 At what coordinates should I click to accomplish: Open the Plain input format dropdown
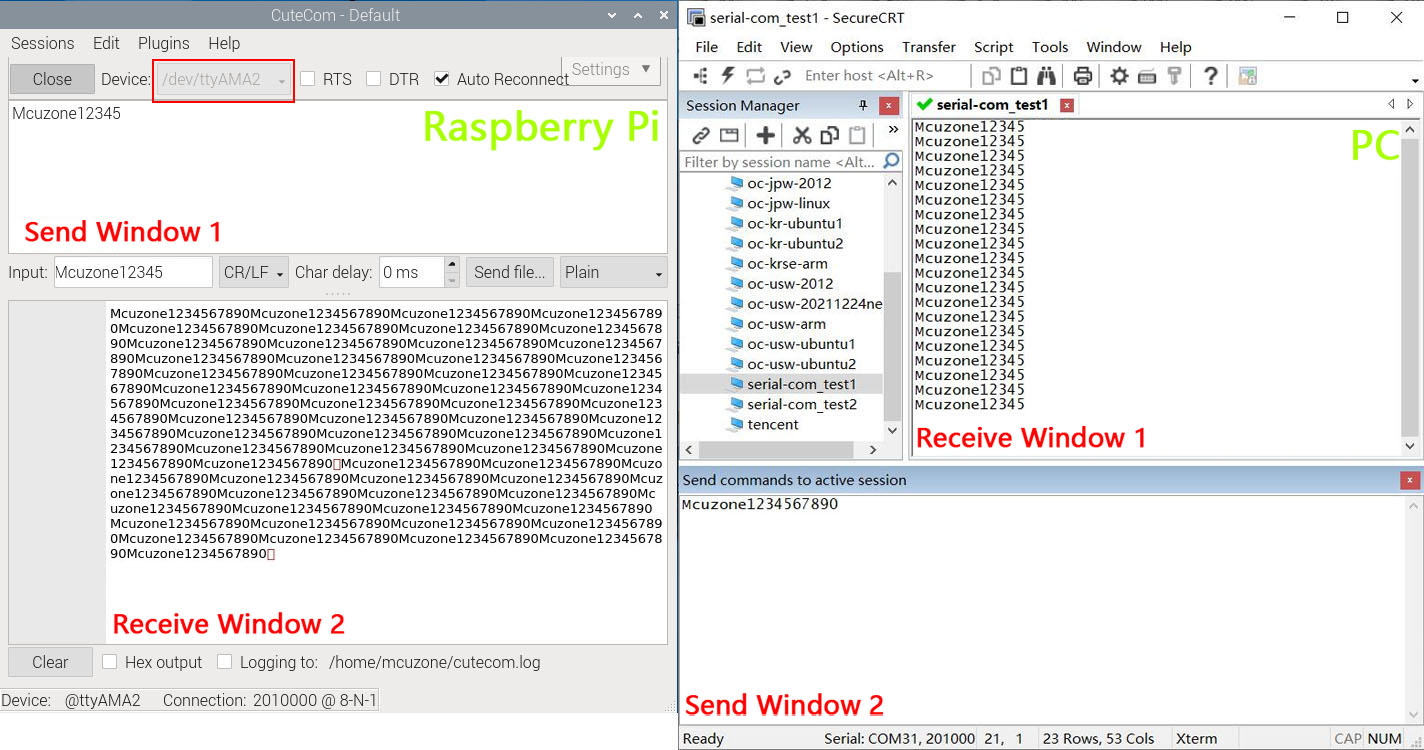(613, 272)
